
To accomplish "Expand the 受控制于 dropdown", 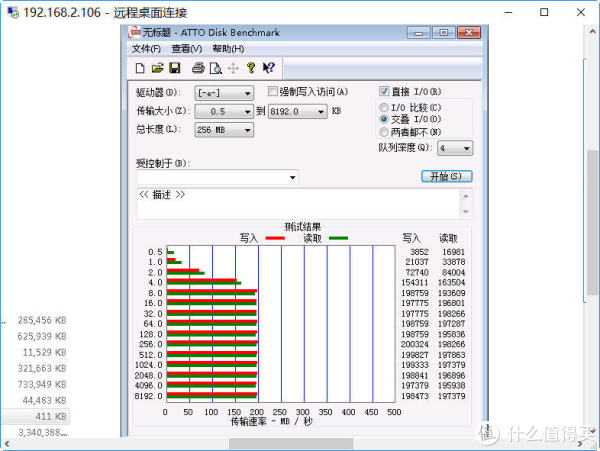I will tap(292, 177).
